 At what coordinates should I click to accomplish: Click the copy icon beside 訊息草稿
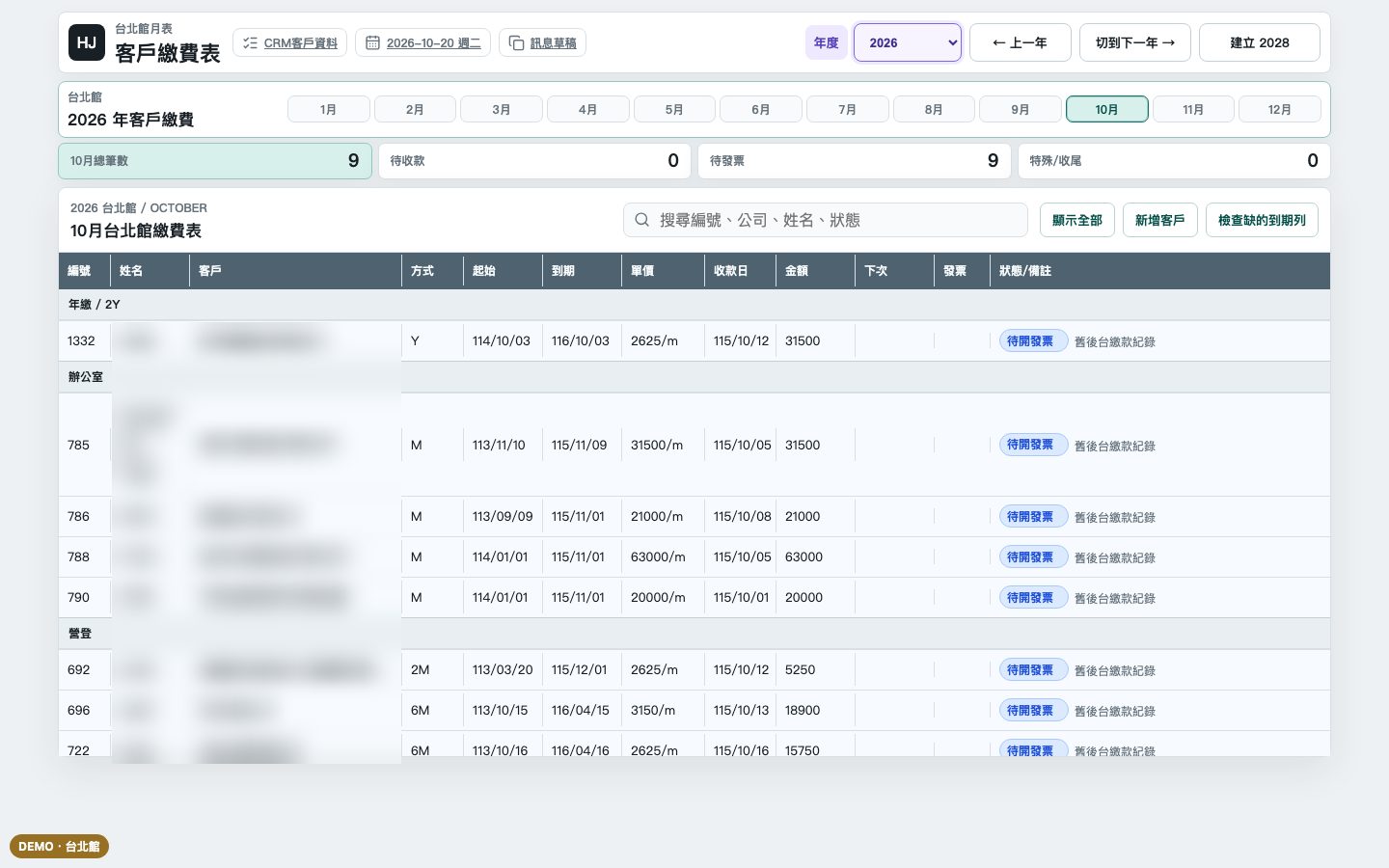coord(516,42)
